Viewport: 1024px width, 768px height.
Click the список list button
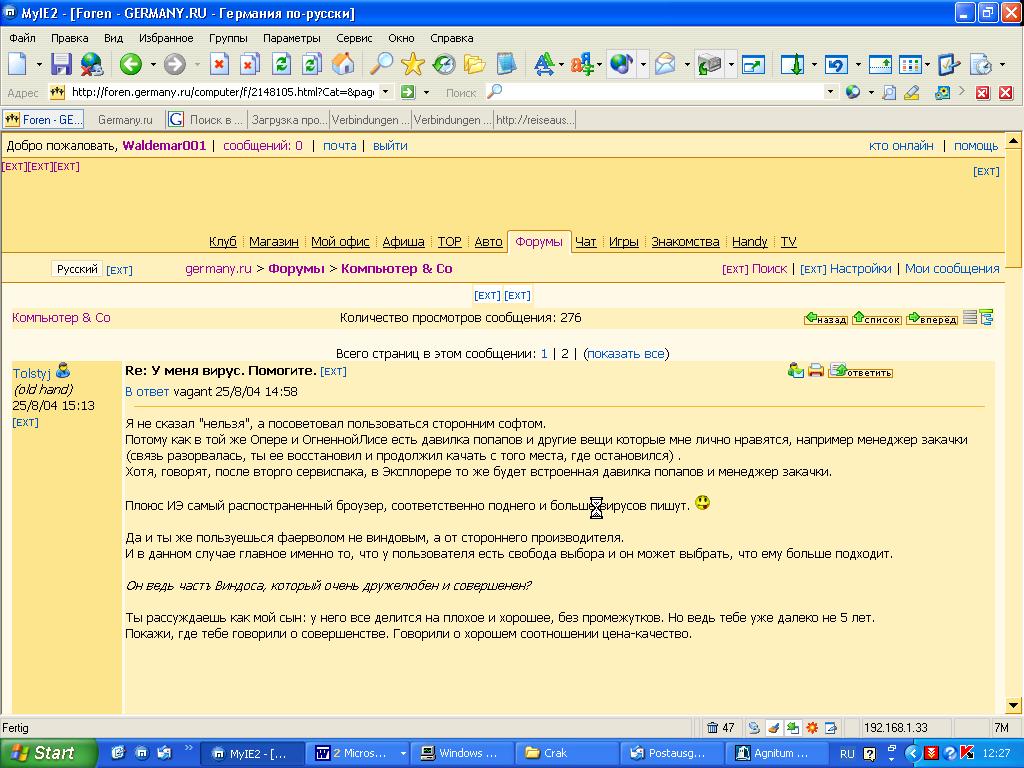pos(877,318)
